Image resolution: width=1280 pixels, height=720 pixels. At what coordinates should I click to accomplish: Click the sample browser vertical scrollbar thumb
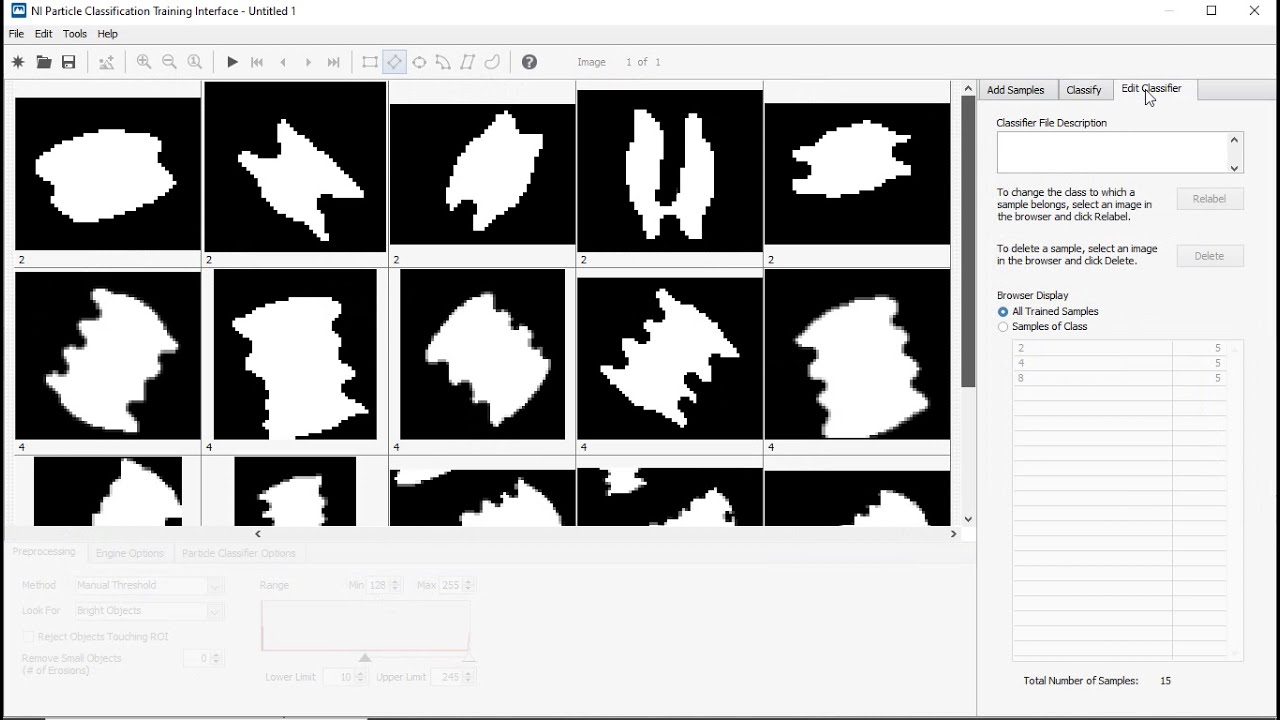[x=968, y=241]
